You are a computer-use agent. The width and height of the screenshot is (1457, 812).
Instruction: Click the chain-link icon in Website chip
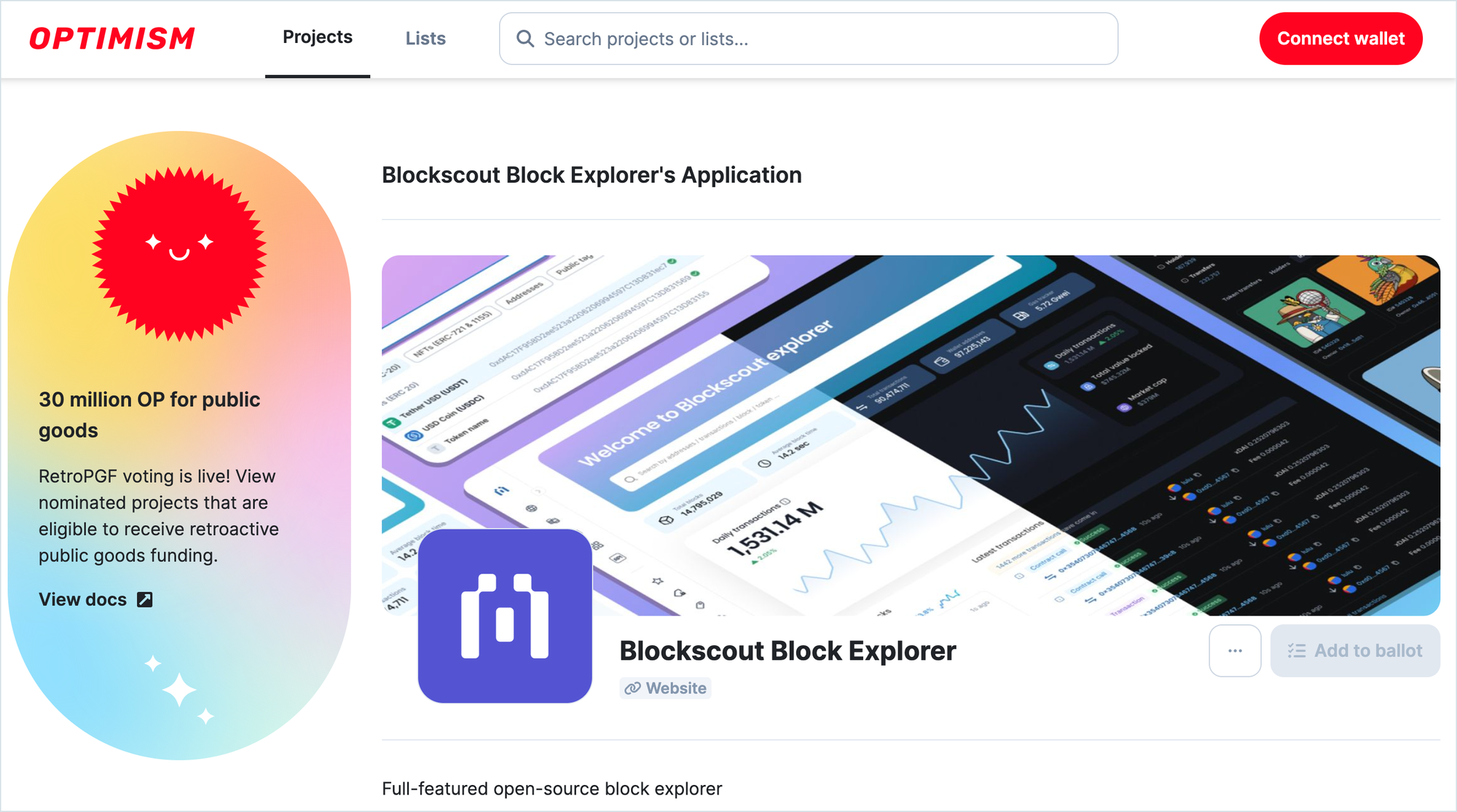632,688
